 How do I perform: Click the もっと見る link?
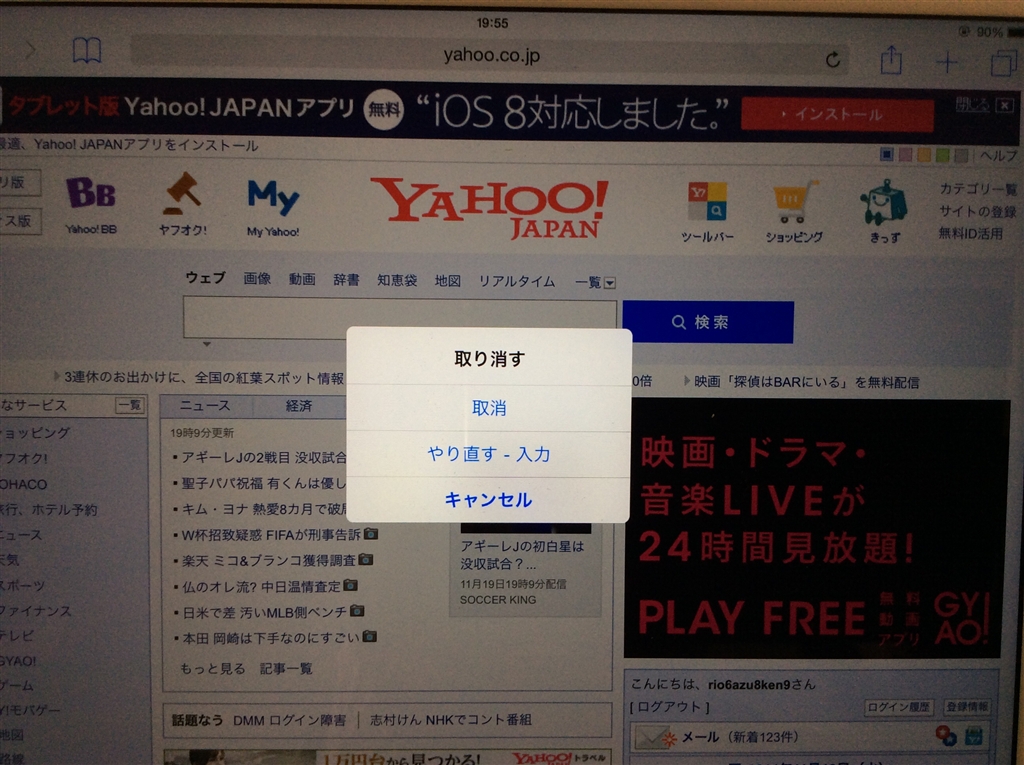[212, 668]
